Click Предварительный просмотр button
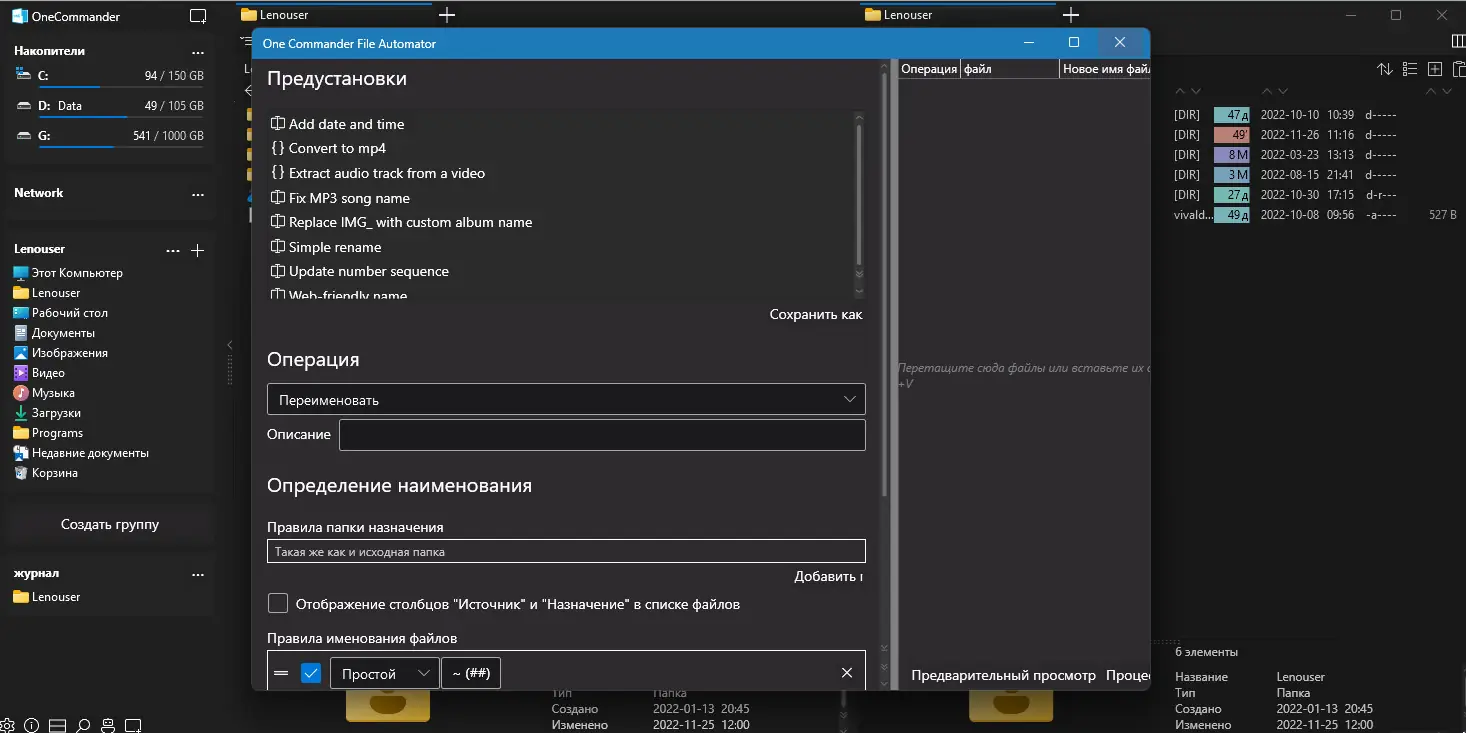1466x733 pixels. point(1003,676)
